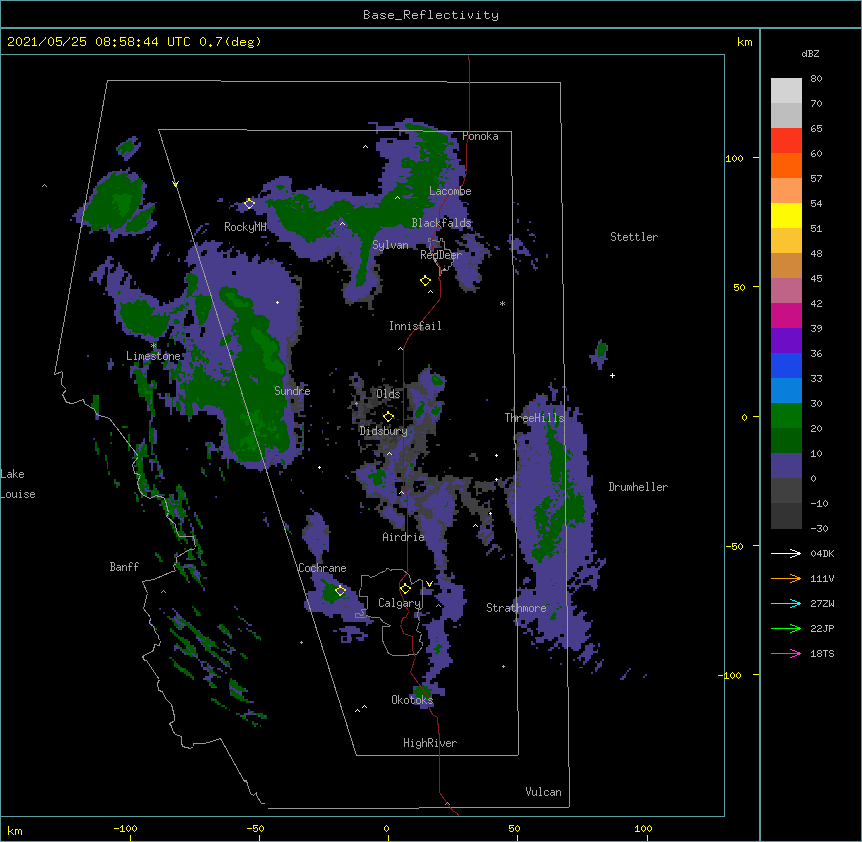Viewport: 862px width, 842px height.
Task: Click the white 04DK arrow in legend
Action: click(x=786, y=553)
